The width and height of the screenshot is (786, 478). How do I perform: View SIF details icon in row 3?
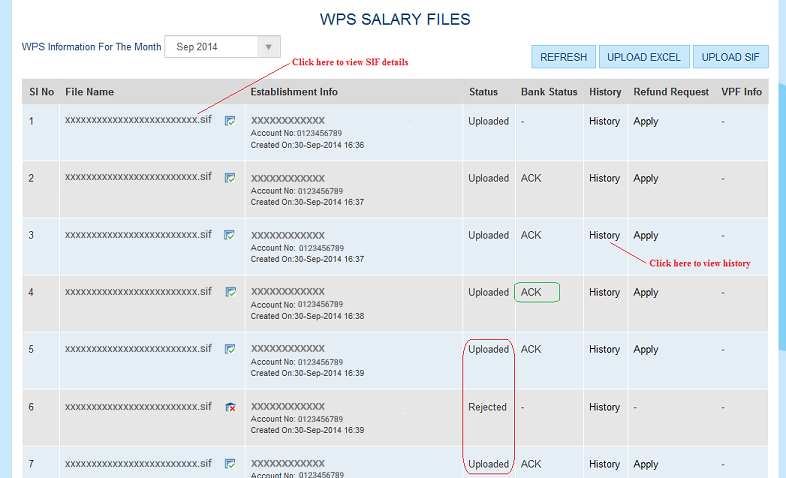[x=230, y=235]
